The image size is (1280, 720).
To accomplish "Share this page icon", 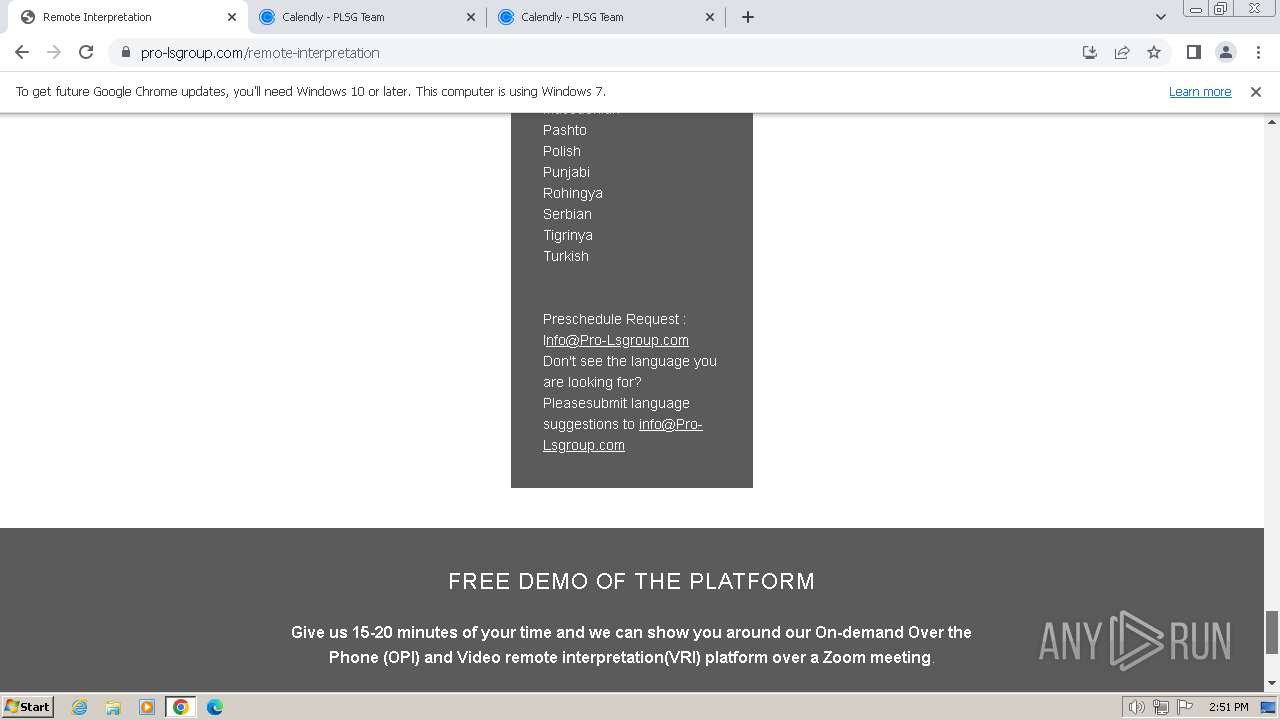I will click(1122, 52).
